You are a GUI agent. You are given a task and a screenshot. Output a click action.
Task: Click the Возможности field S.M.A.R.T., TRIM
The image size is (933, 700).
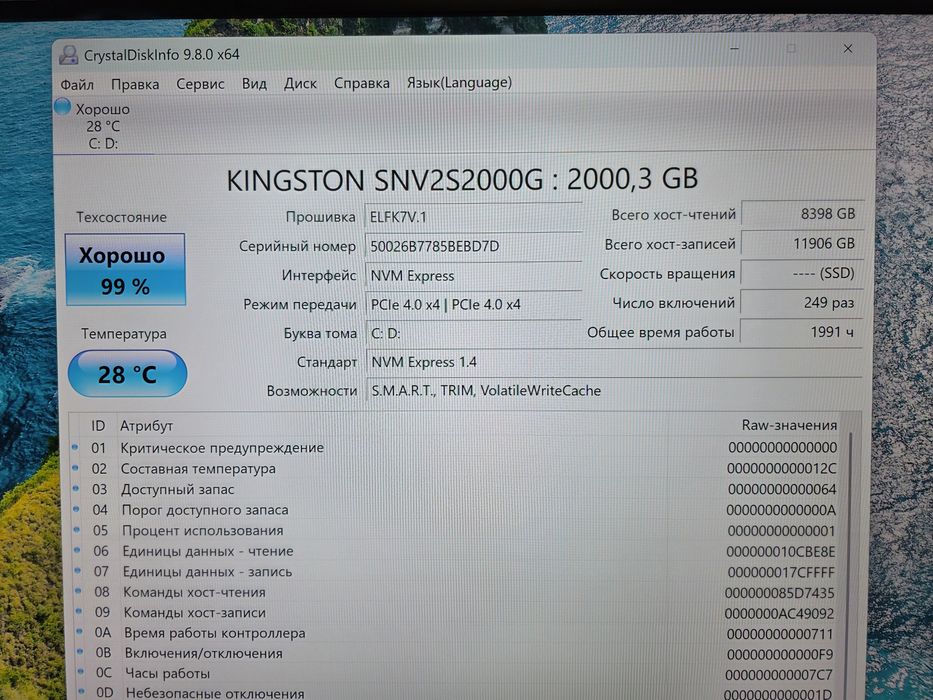pyautogui.click(x=613, y=390)
